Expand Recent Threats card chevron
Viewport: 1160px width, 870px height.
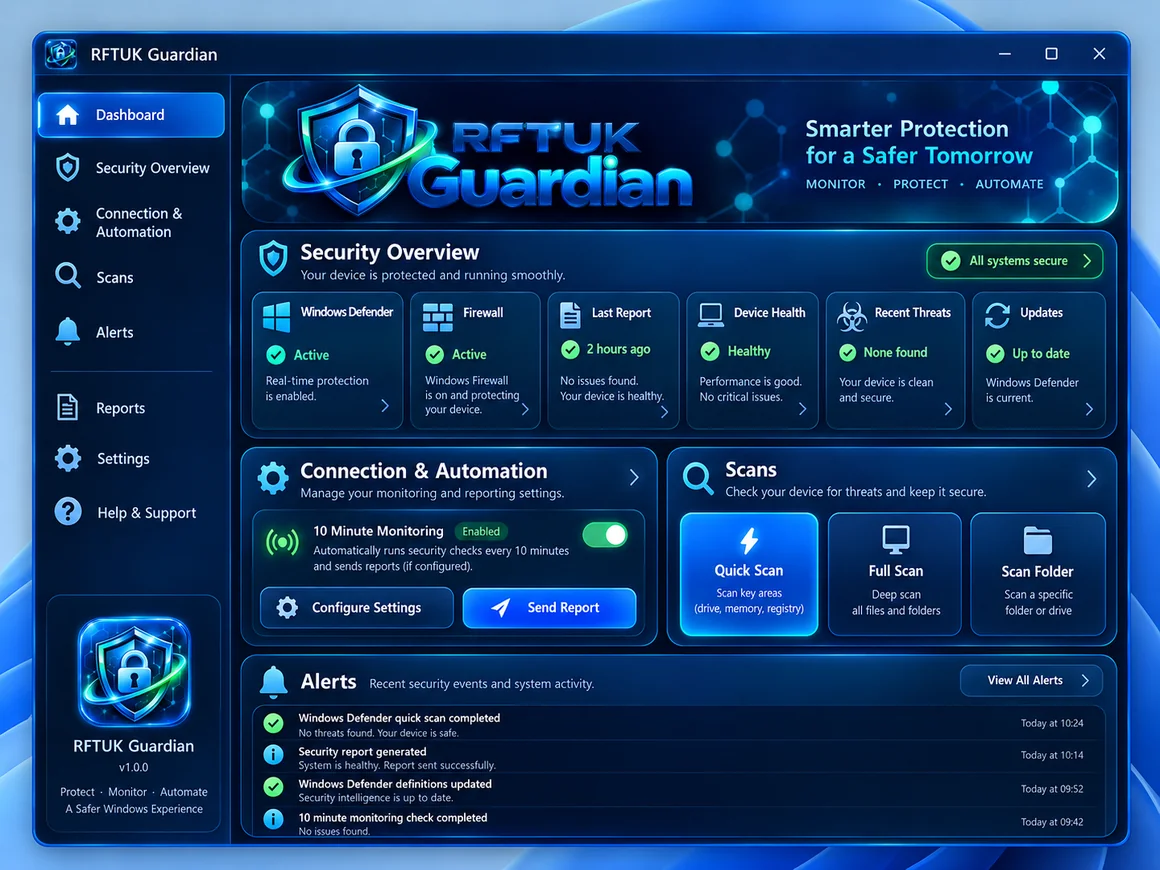(948, 409)
